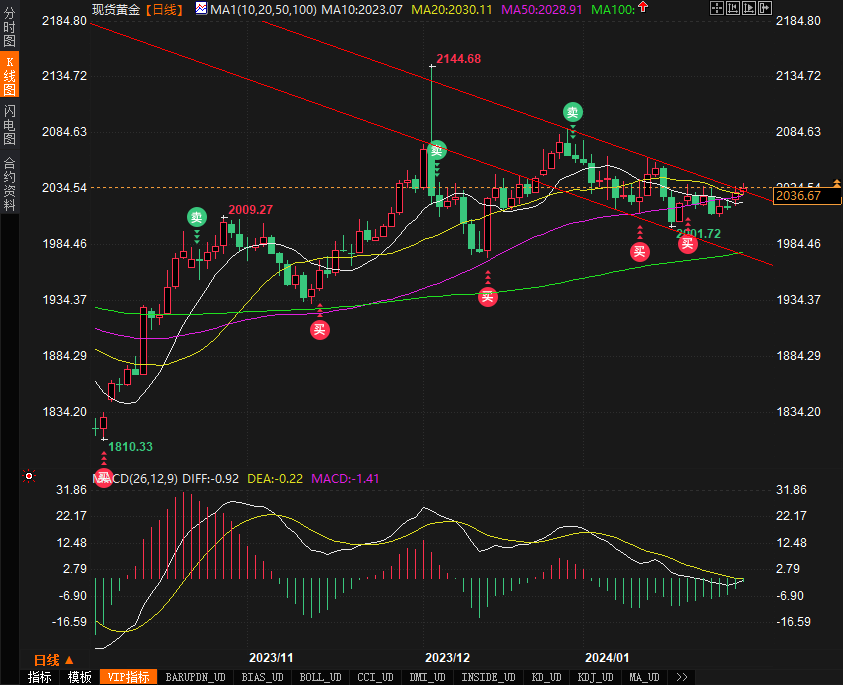Screen dimensions: 843x685
Task: Click the play-forward chart axis icon
Action: point(748,8)
